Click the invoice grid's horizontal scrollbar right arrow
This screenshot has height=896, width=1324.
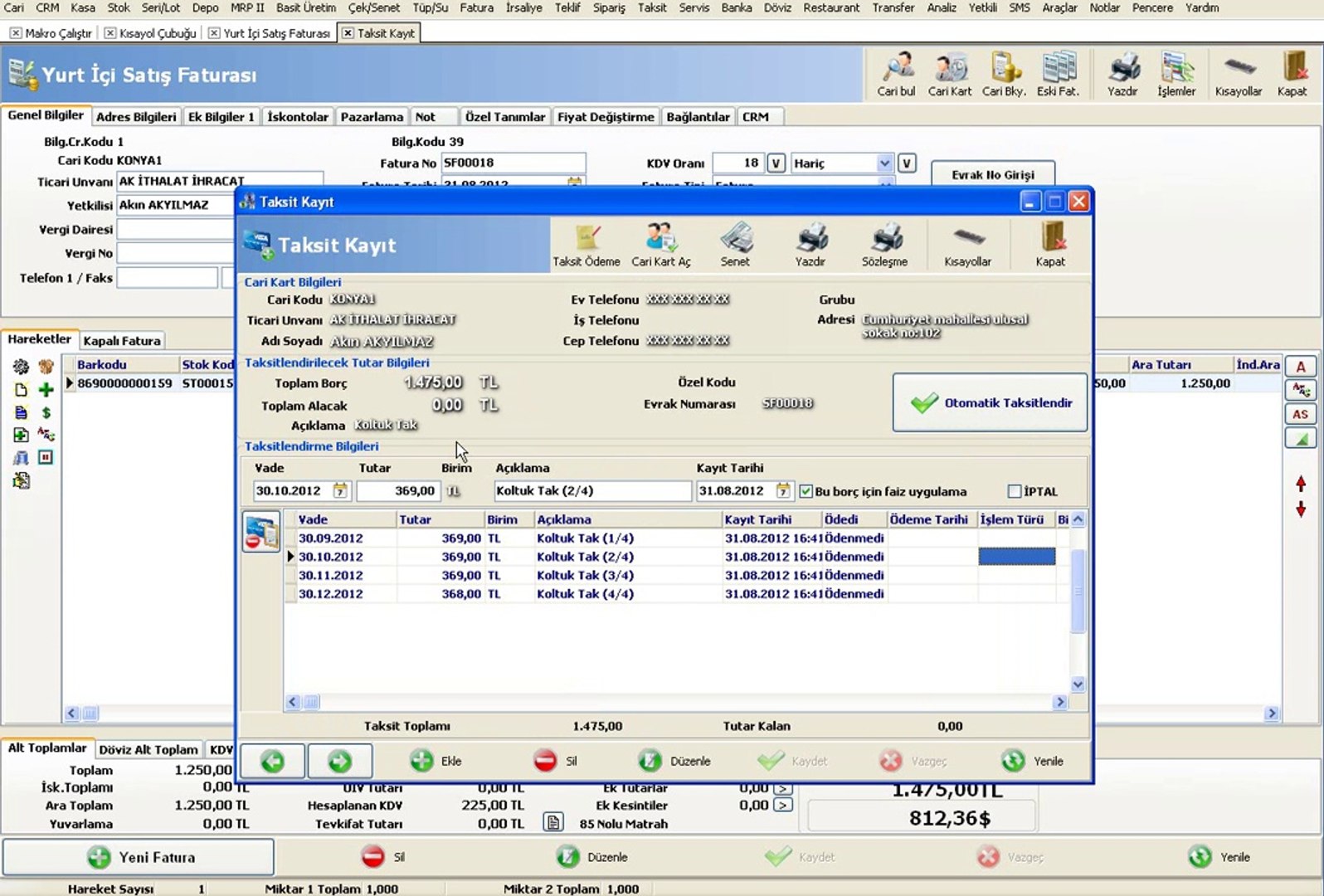tap(1272, 713)
